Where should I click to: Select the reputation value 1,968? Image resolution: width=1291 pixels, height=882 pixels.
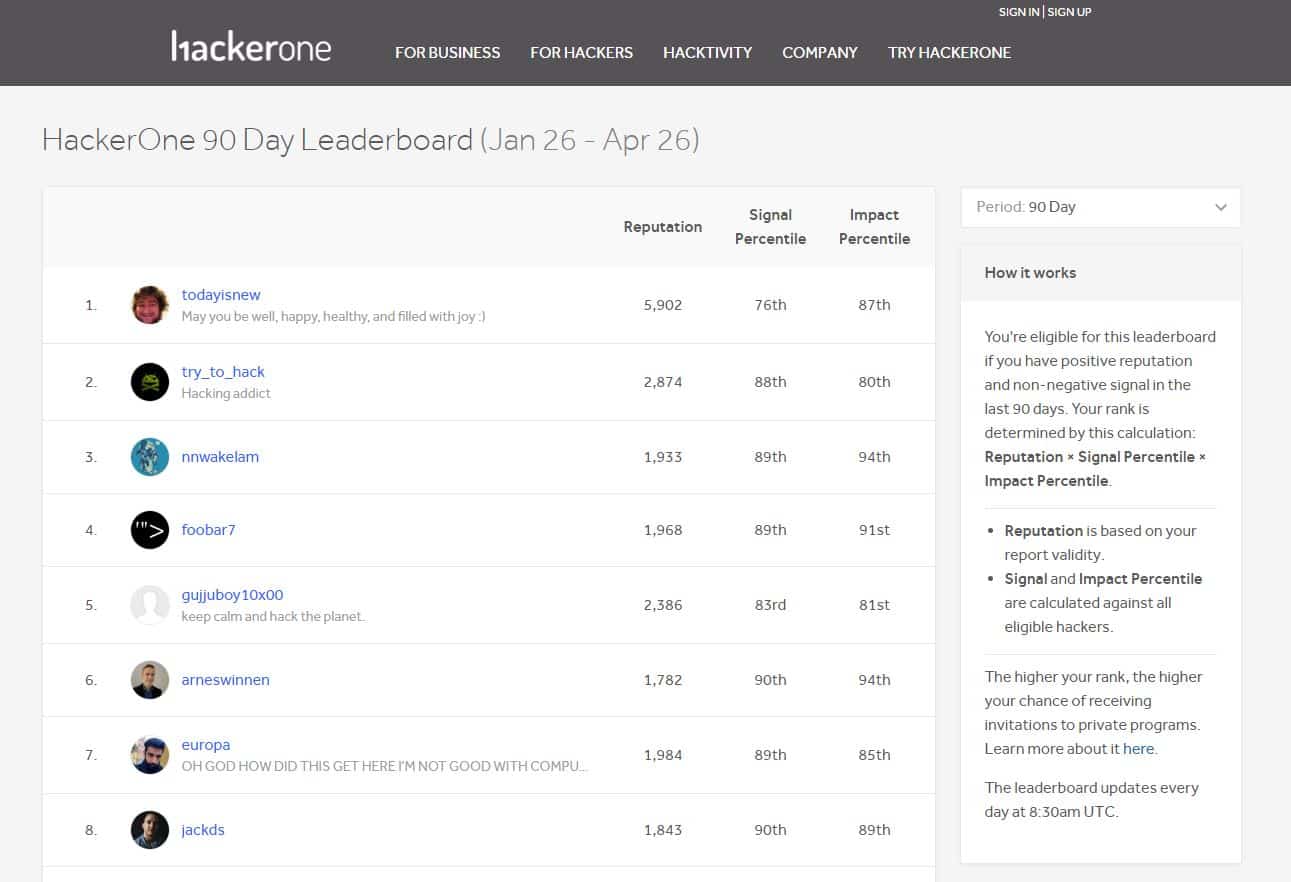coord(663,530)
